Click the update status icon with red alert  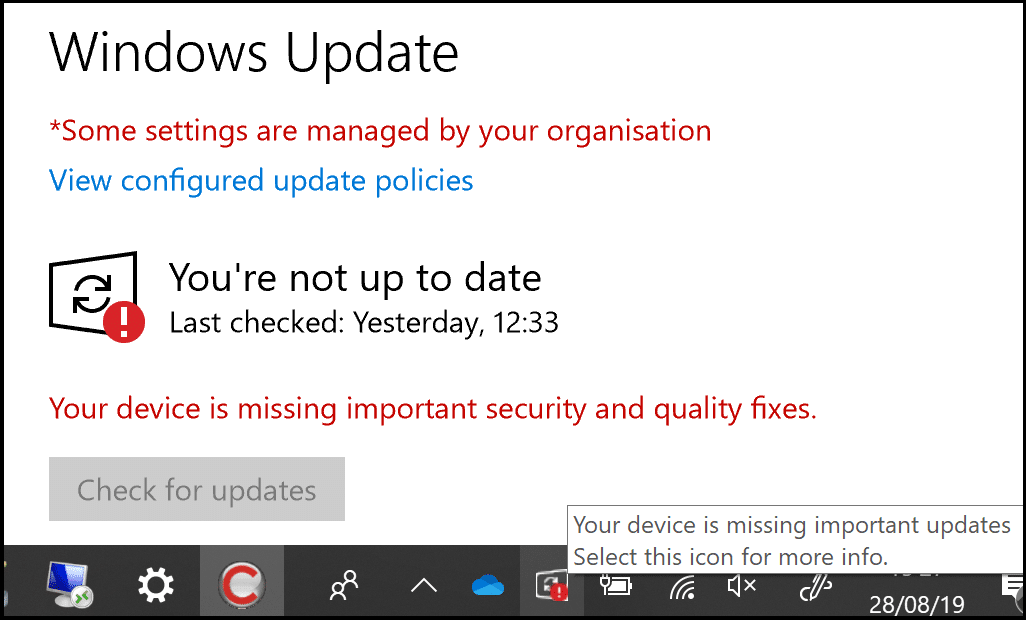pos(96,297)
